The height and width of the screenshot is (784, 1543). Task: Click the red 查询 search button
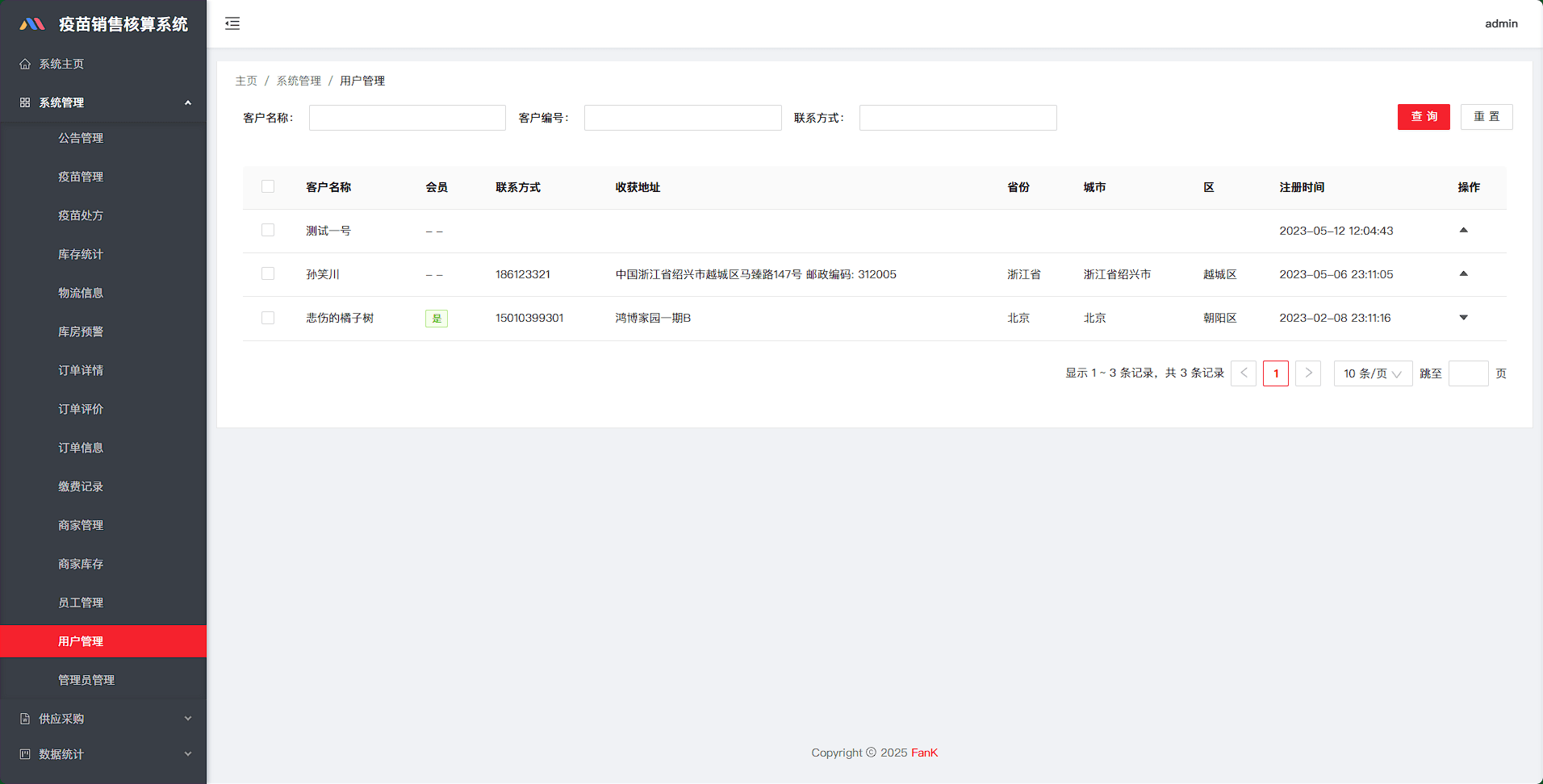[1424, 117]
